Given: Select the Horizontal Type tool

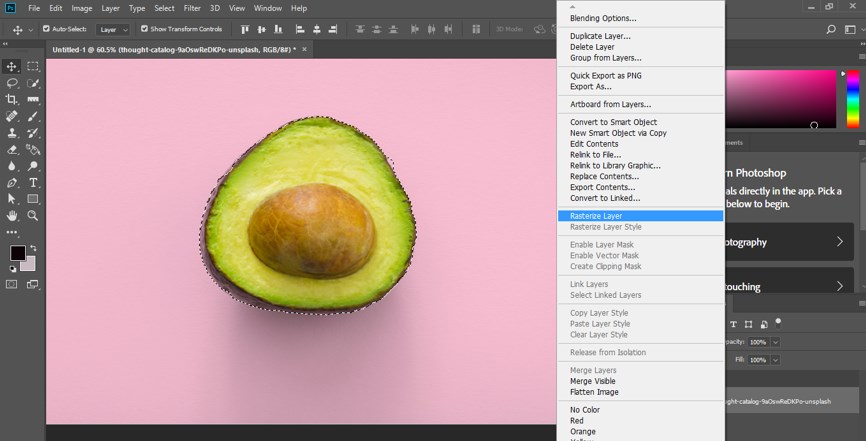Looking at the screenshot, I should coord(33,182).
